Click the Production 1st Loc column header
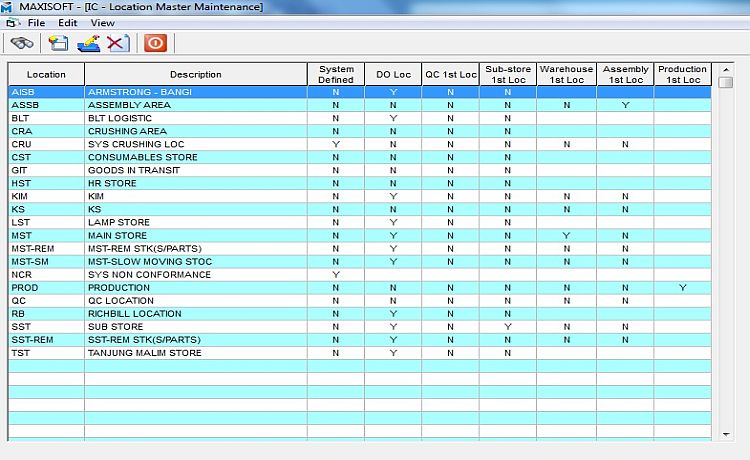Image resolution: width=750 pixels, height=460 pixels. click(682, 74)
